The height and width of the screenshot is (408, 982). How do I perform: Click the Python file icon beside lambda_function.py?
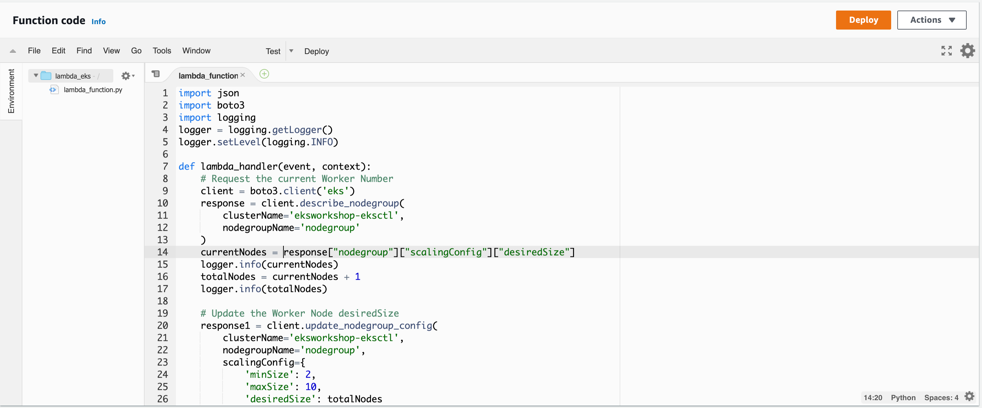[53, 90]
